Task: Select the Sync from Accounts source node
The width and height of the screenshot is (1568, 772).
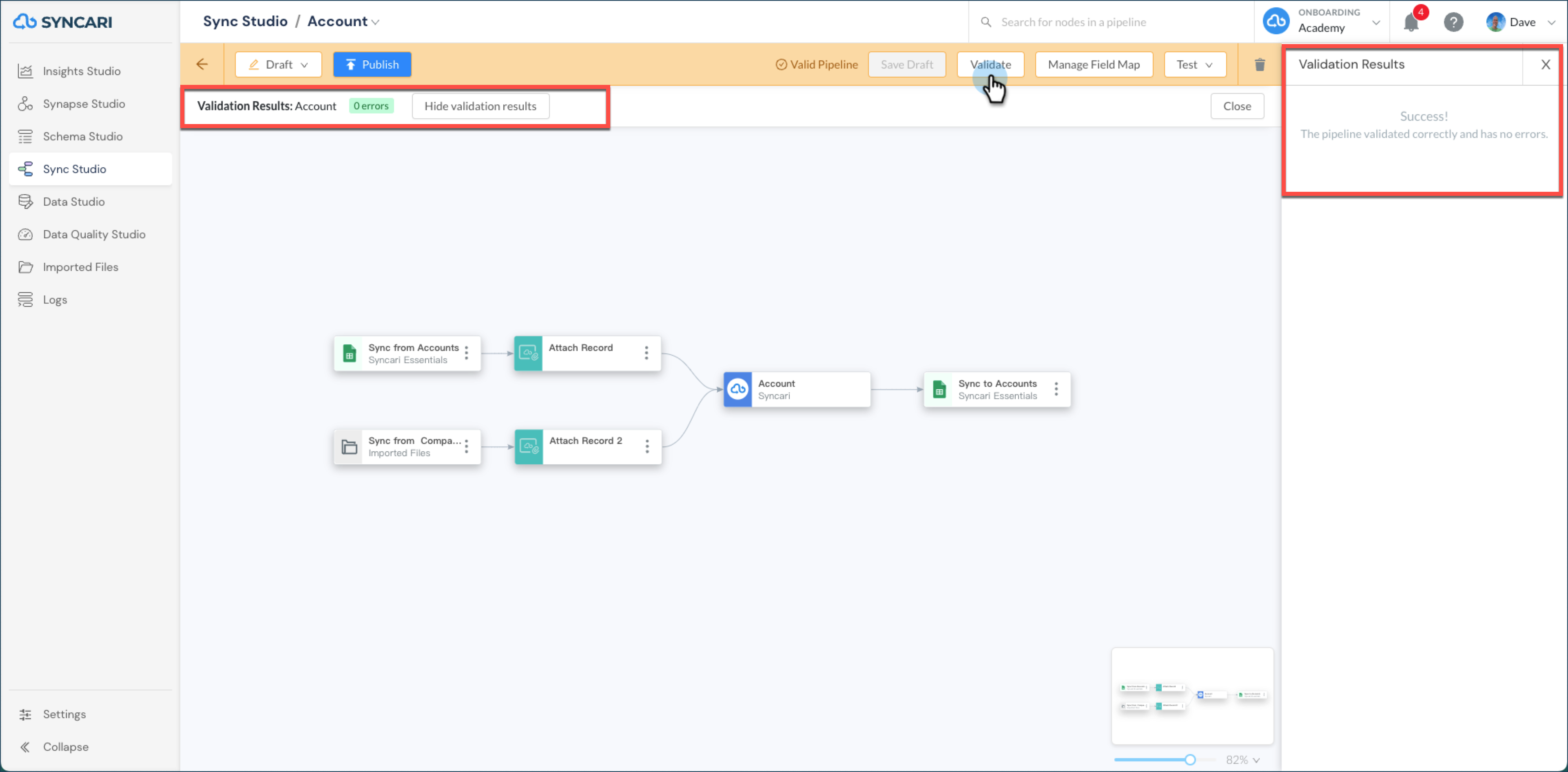Action: (x=407, y=353)
